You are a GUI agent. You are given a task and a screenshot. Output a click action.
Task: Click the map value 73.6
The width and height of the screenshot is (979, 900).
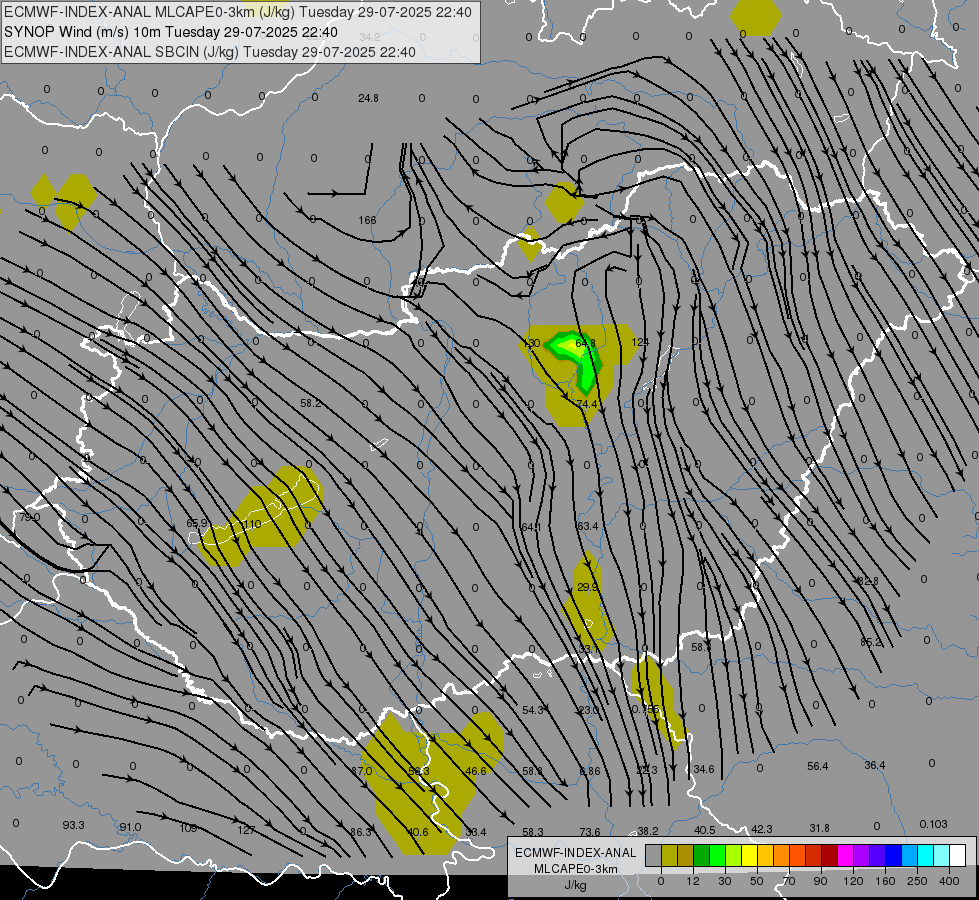click(x=590, y=831)
